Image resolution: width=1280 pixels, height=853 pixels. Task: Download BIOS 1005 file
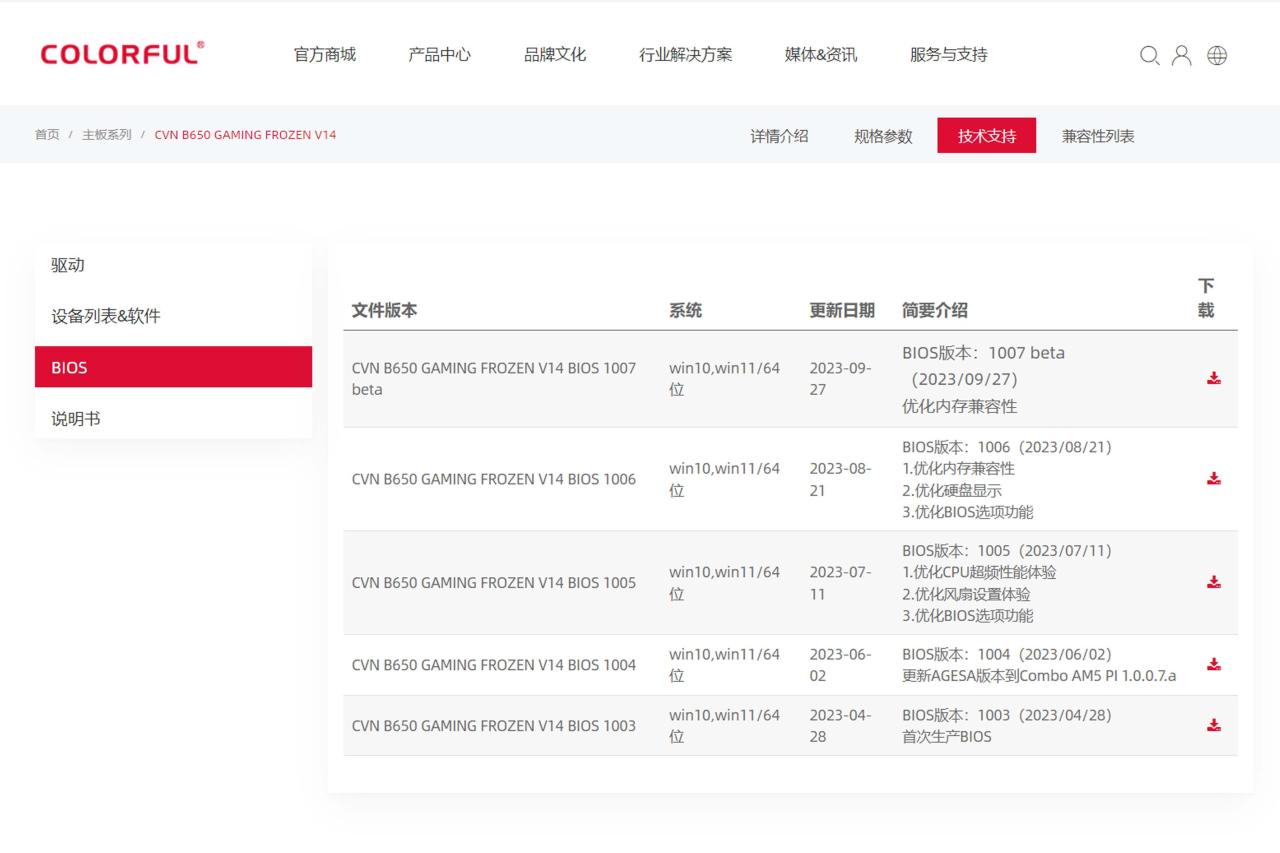tap(1214, 582)
